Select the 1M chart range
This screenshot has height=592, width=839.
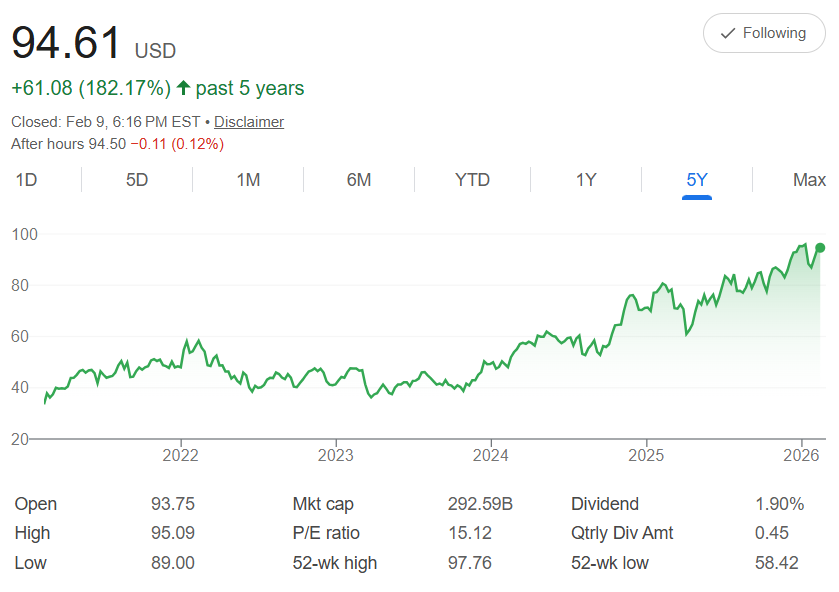[248, 180]
